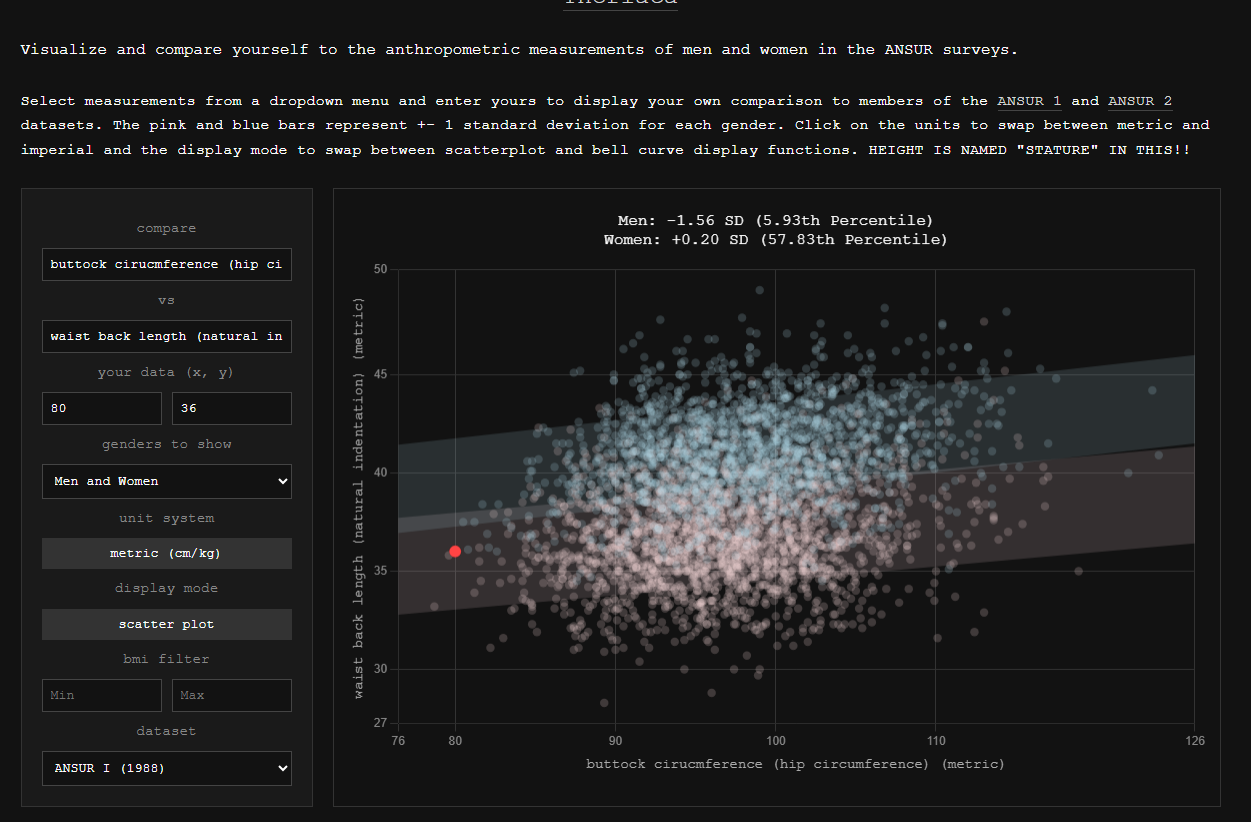The image size is (1251, 822).
Task: Click the x data field containing 80
Action: [102, 408]
